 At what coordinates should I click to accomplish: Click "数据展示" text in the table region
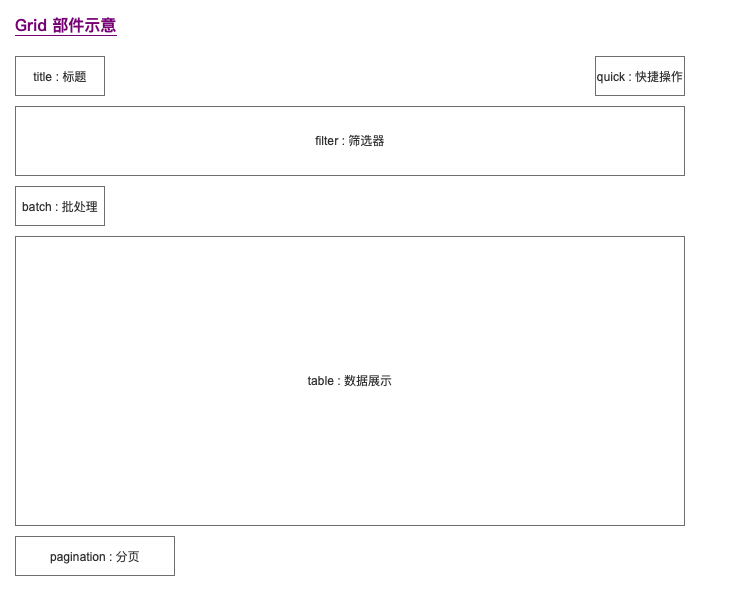click(x=368, y=381)
